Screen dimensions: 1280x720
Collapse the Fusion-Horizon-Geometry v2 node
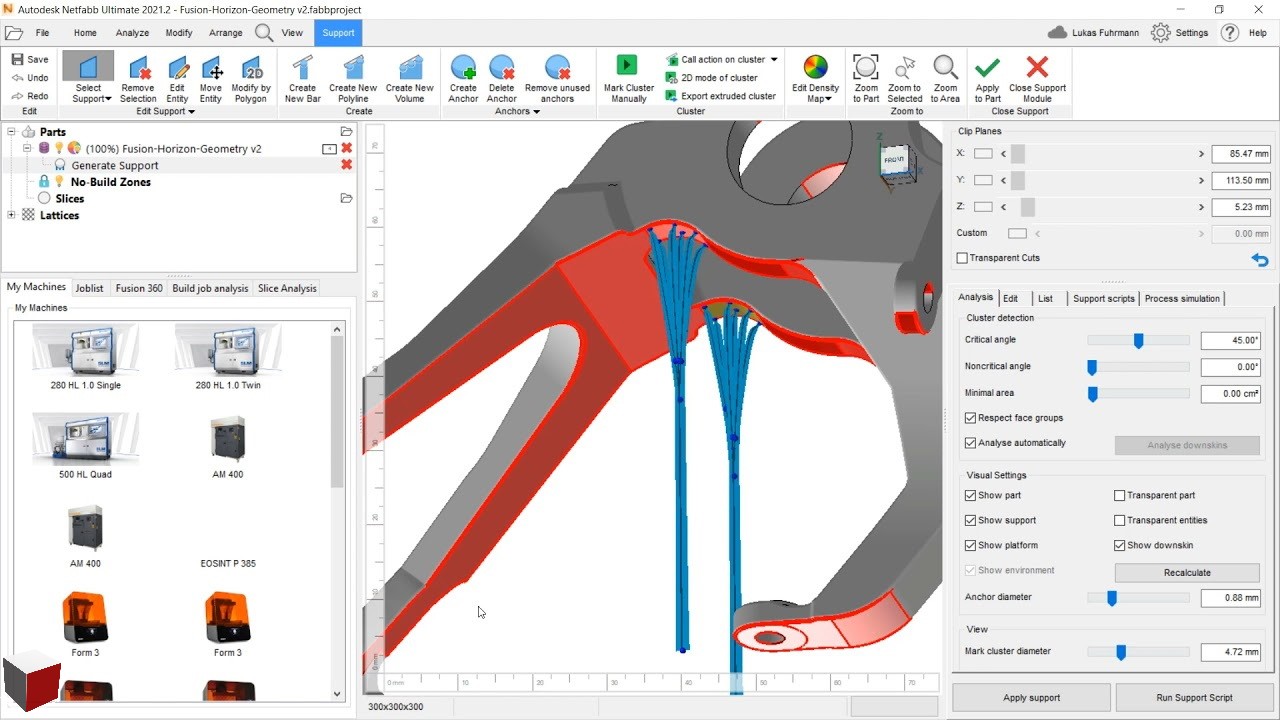click(x=28, y=148)
